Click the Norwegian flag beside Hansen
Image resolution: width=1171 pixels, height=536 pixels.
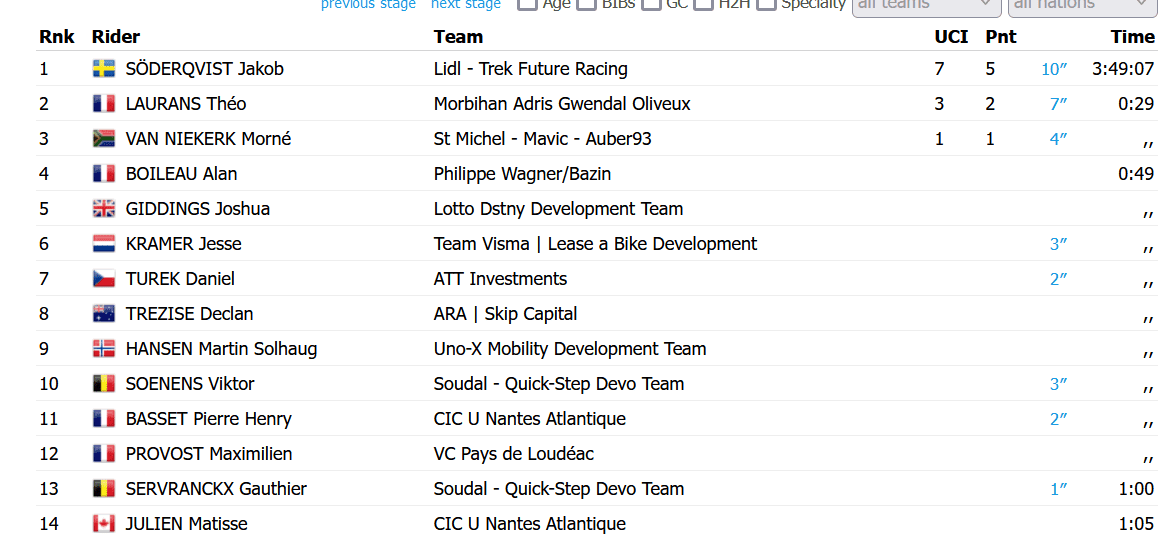pos(103,349)
